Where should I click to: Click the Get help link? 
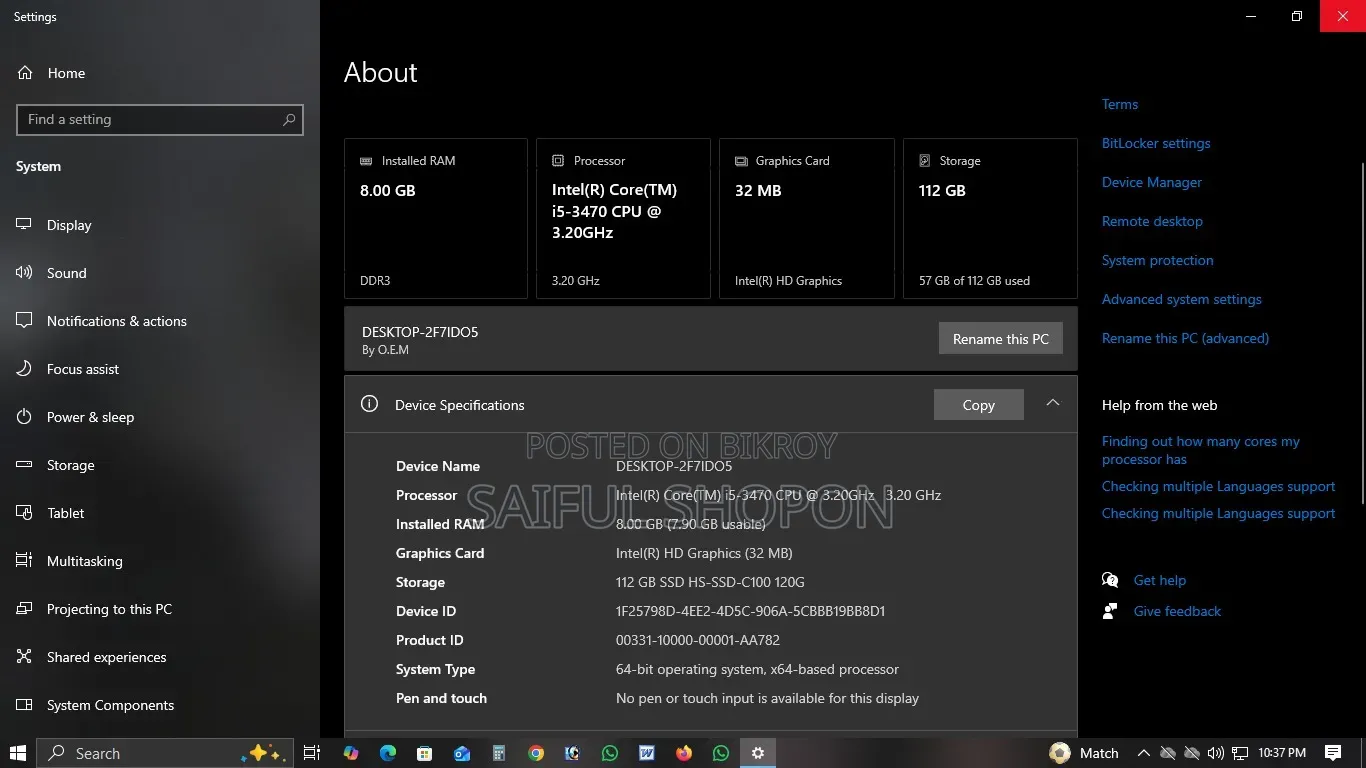coord(1159,580)
